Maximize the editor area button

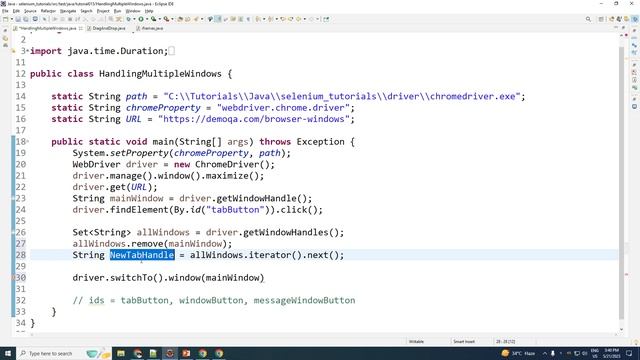tap(623, 28)
